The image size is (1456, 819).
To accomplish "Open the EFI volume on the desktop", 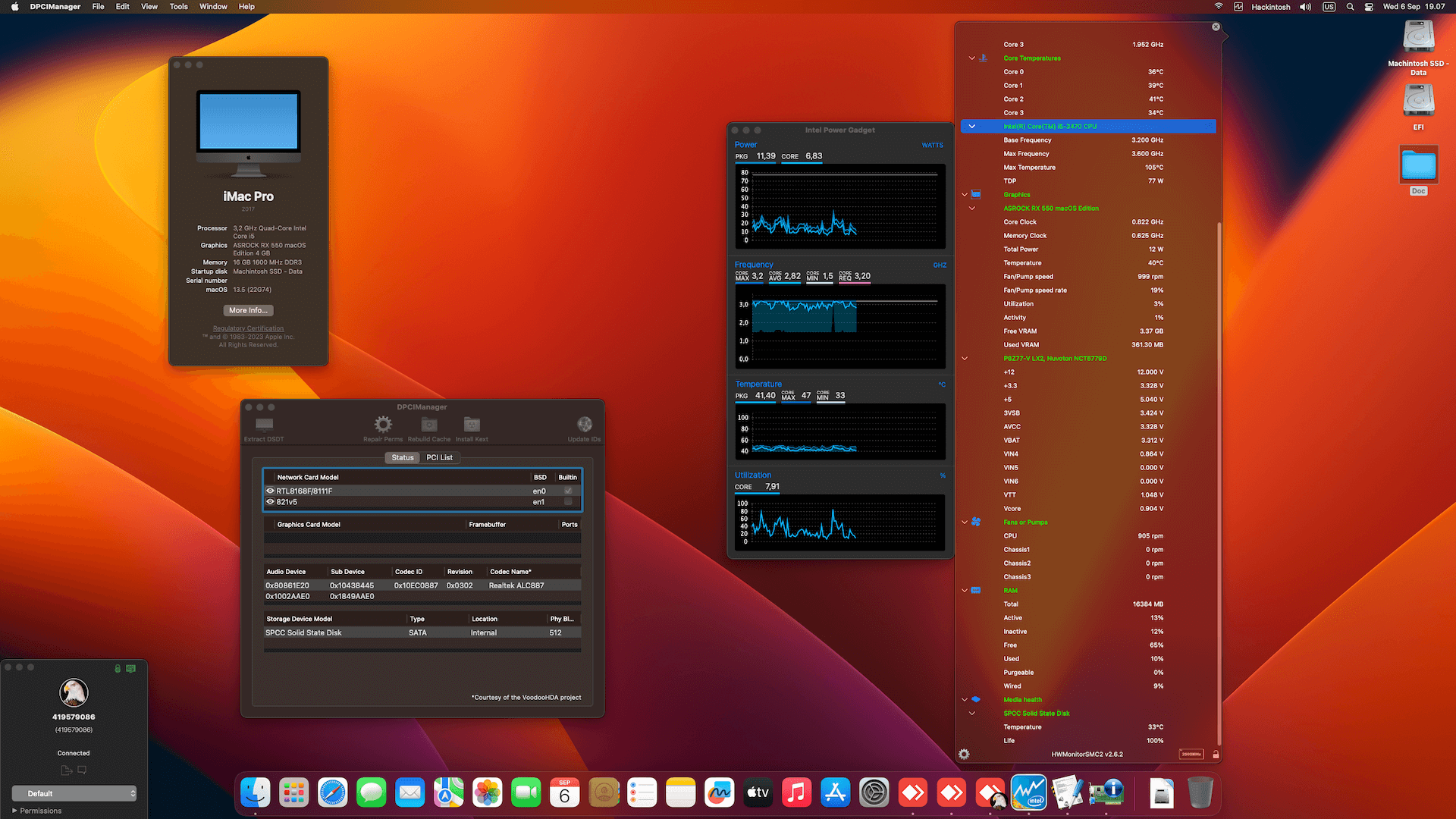I will point(1418,101).
